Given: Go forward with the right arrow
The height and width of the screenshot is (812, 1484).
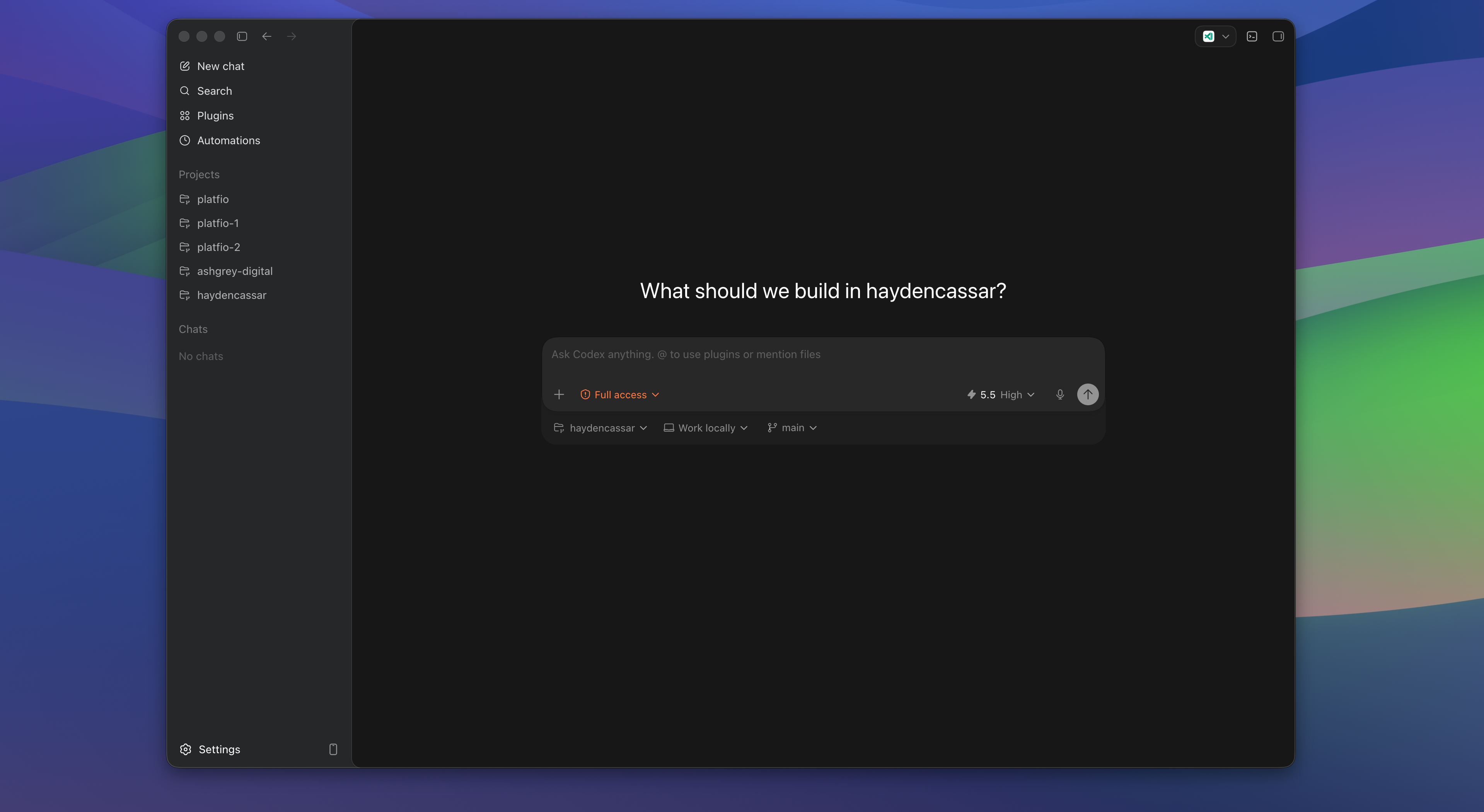Looking at the screenshot, I should (x=292, y=36).
